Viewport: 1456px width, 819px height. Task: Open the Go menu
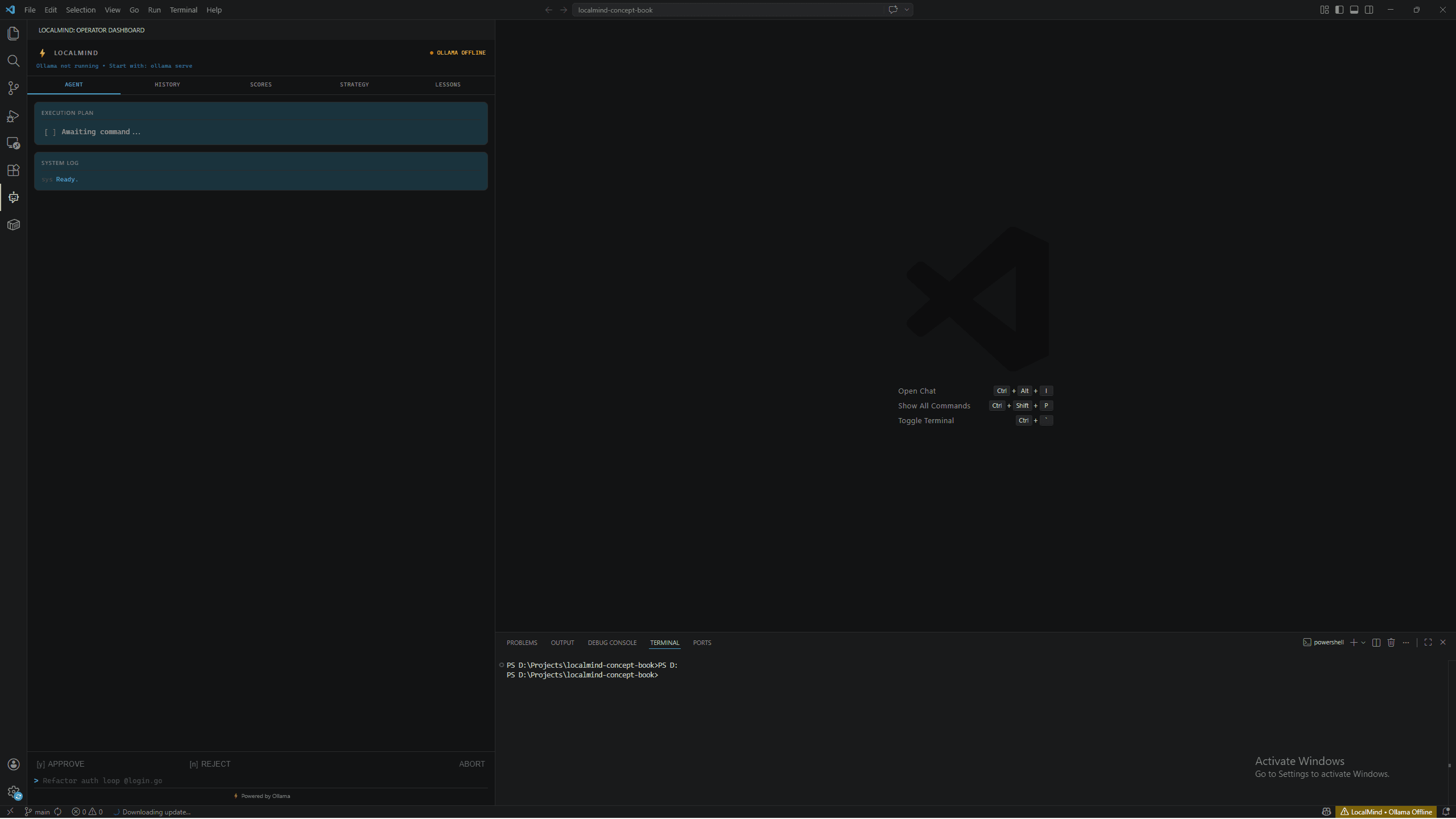point(134,10)
